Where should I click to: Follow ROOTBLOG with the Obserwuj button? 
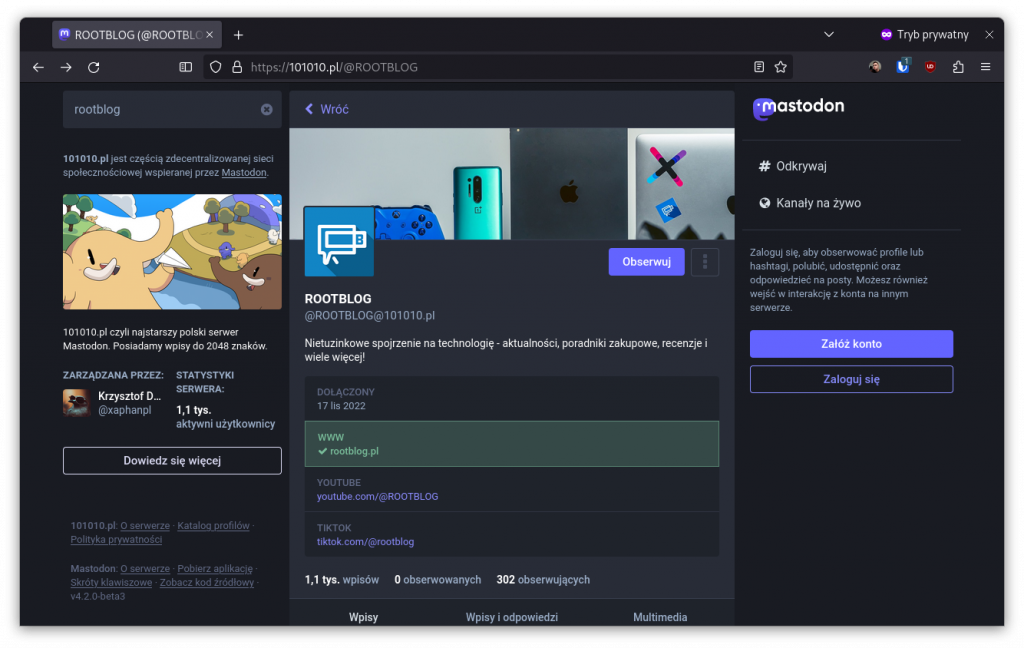point(646,261)
